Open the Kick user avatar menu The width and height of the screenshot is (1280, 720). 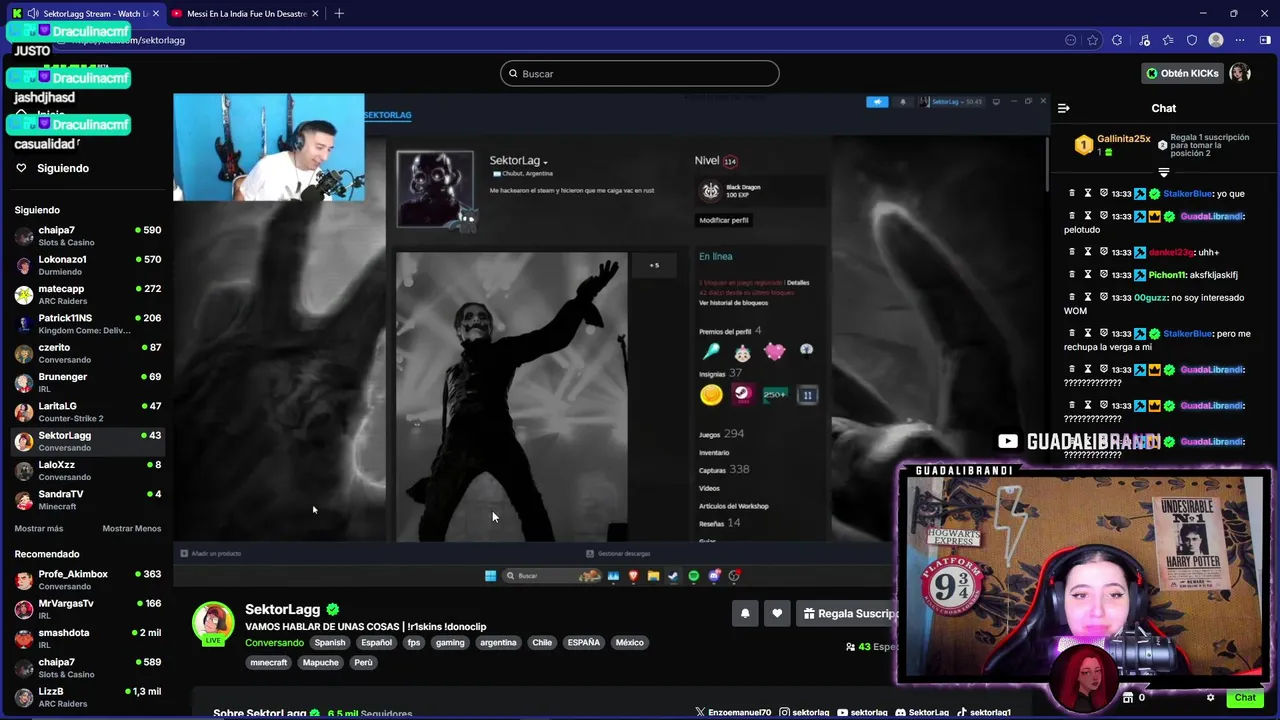[1240, 73]
